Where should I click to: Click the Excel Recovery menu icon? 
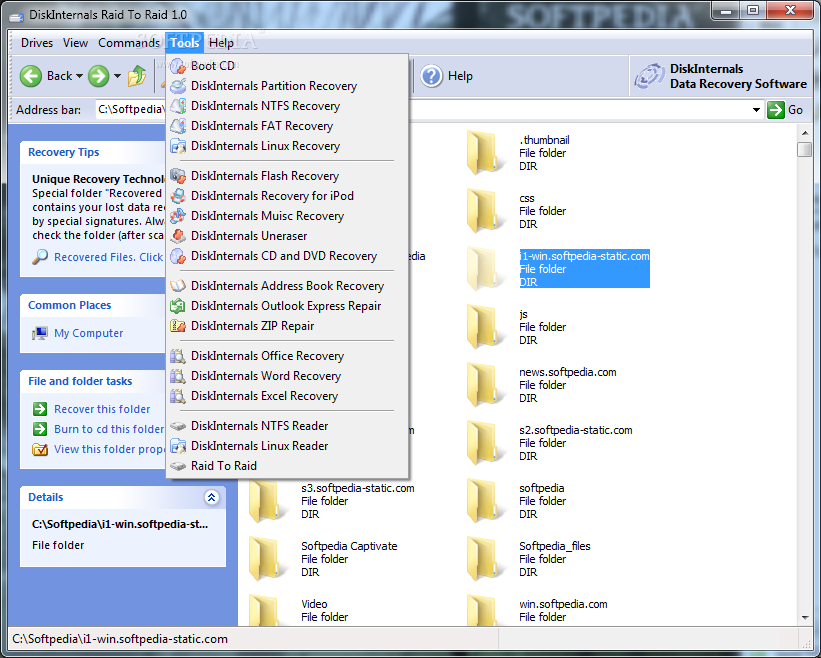coord(178,396)
